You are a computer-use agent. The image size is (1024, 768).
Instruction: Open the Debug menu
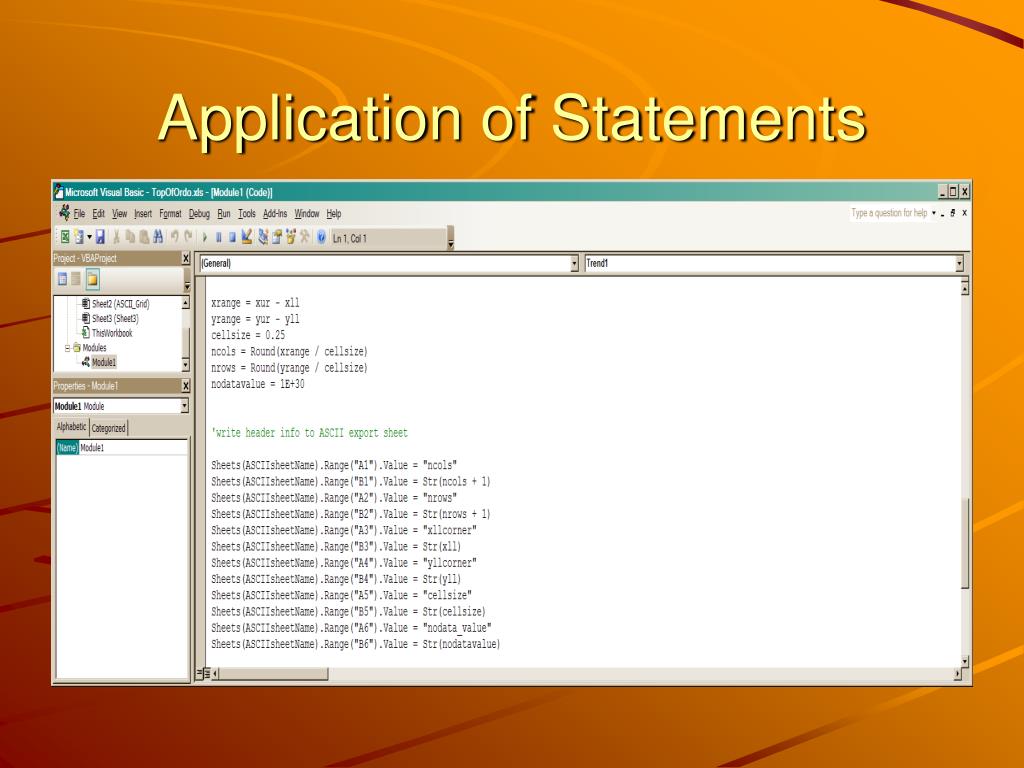pyautogui.click(x=199, y=214)
